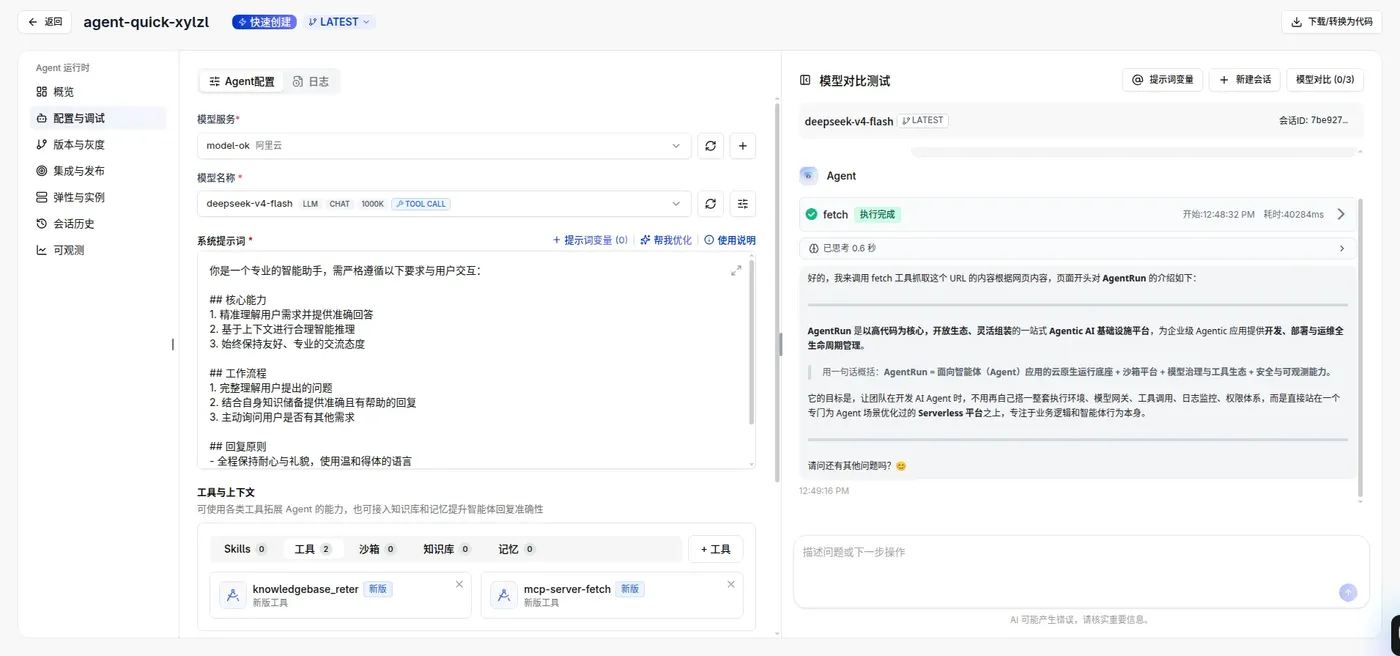Image resolution: width=1400 pixels, height=656 pixels.
Task: Remove the mcp-server-fetch tool
Action: (731, 584)
